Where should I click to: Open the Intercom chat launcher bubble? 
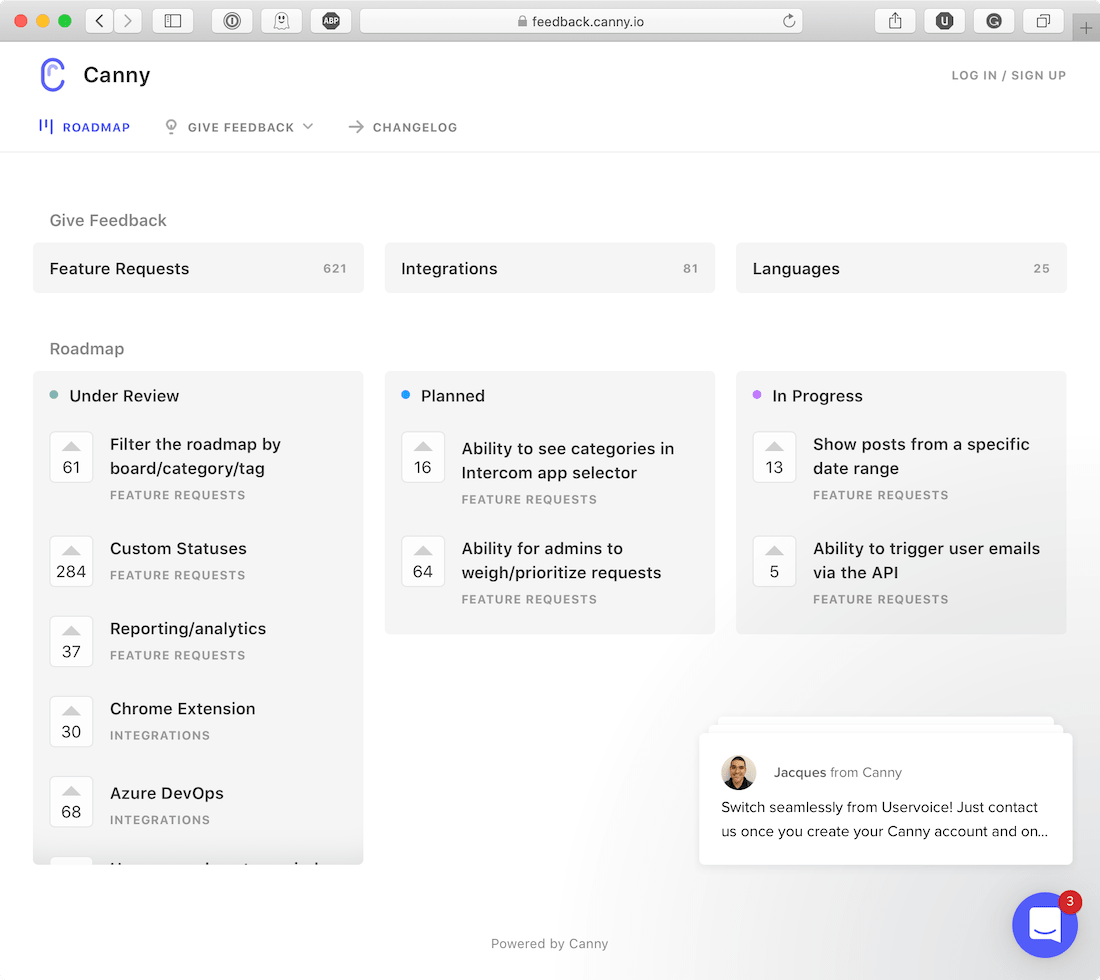[1045, 925]
